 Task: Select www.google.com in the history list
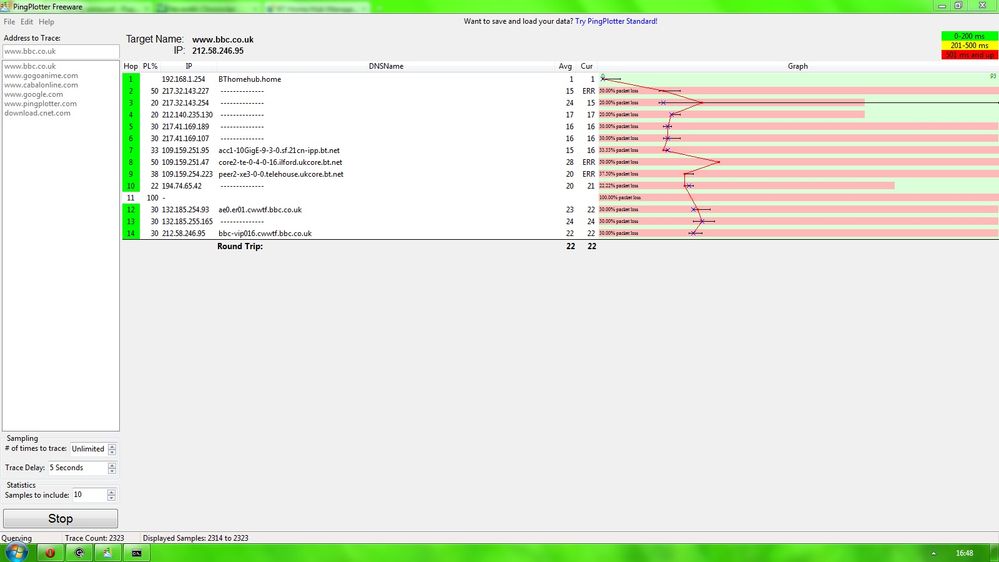click(34, 94)
